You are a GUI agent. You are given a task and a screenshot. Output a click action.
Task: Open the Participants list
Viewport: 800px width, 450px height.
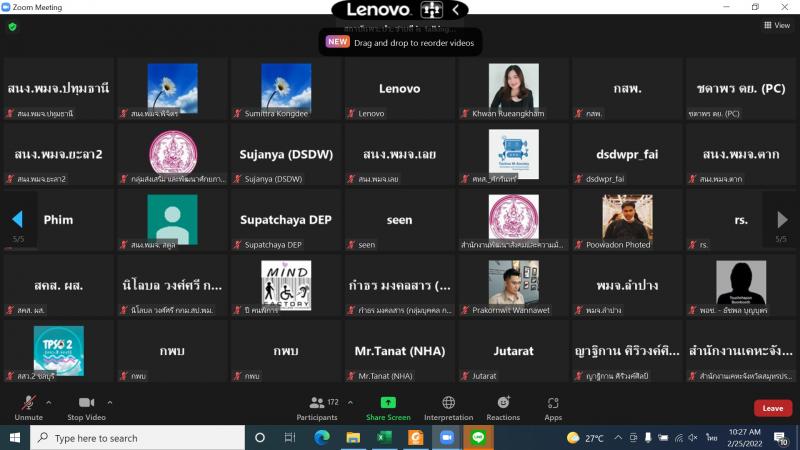[x=317, y=408]
